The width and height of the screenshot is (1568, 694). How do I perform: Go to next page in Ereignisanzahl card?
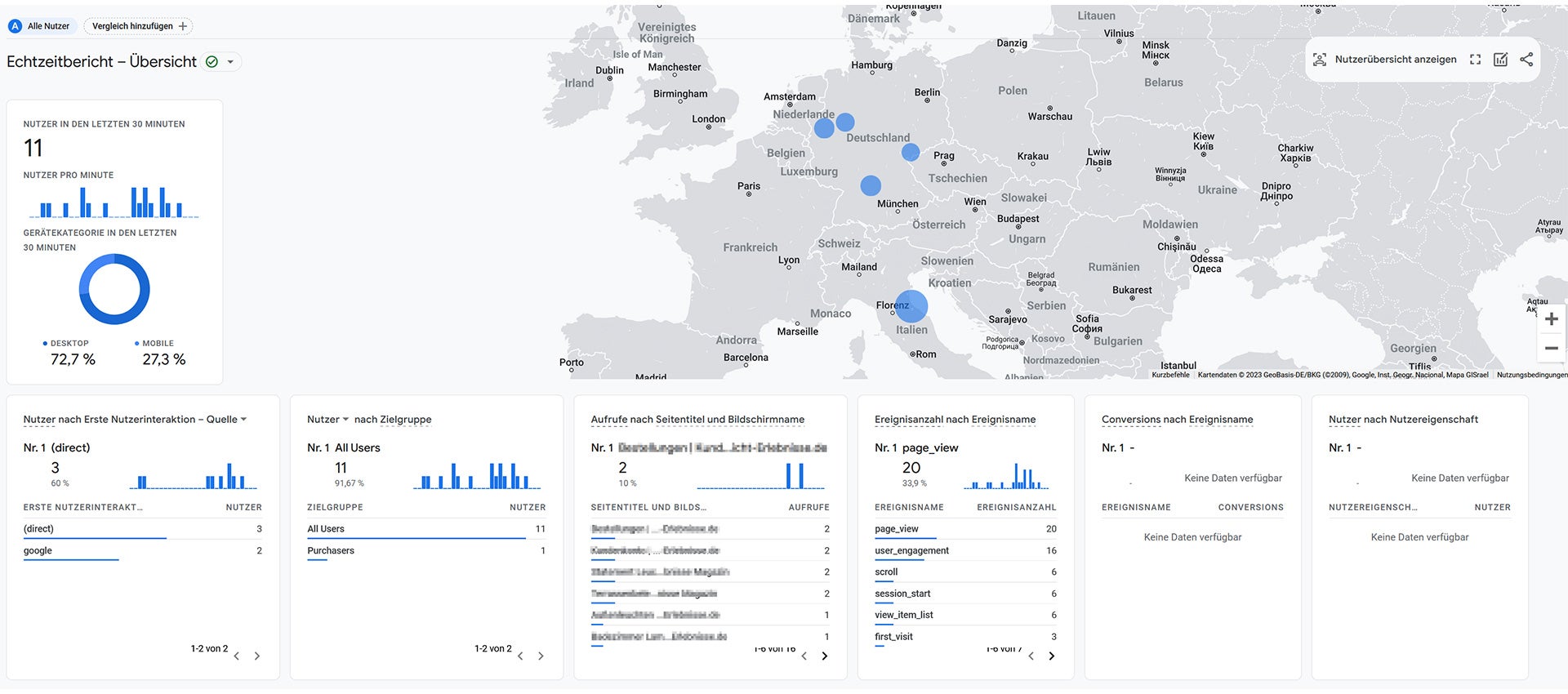1052,656
